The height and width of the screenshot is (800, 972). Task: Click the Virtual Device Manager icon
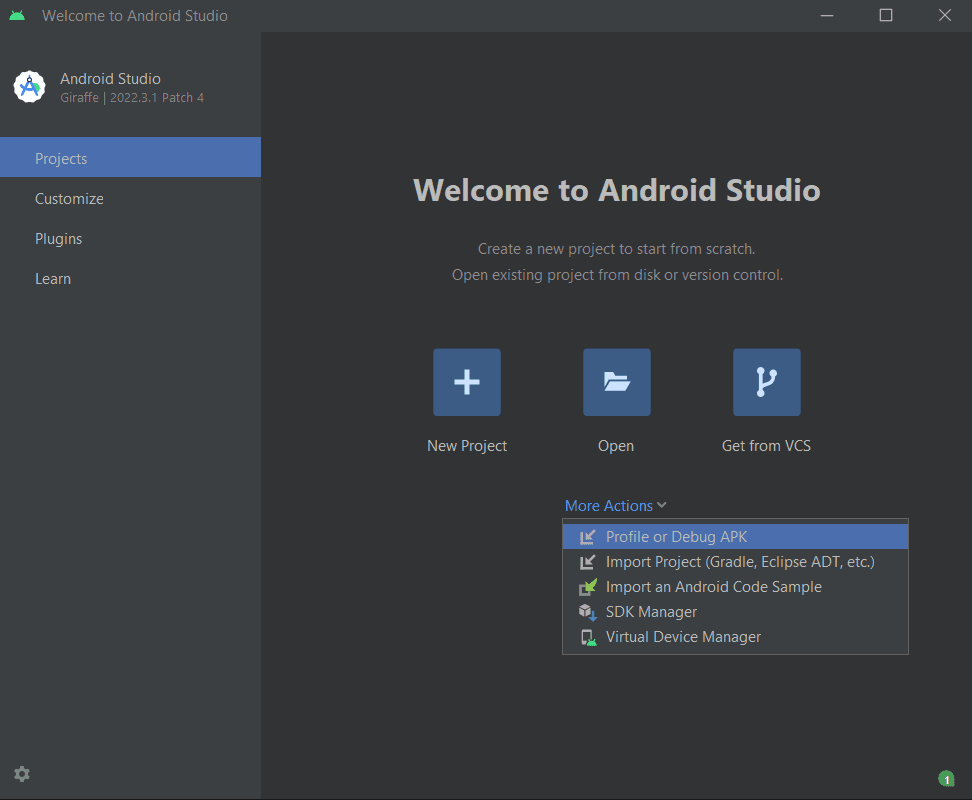588,637
